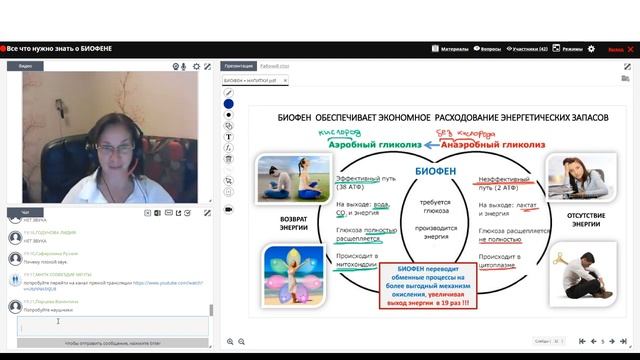Click the Видео panel header
This screenshot has width=640, height=360.
(x=25, y=66)
